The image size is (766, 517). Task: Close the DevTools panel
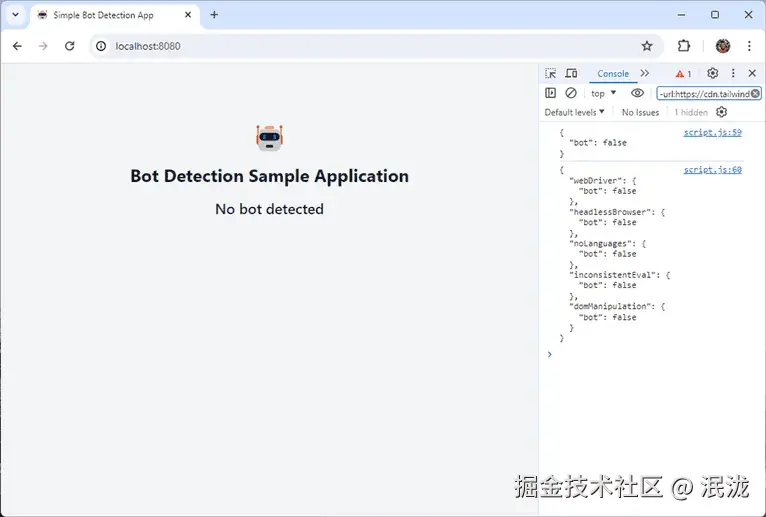coord(752,73)
